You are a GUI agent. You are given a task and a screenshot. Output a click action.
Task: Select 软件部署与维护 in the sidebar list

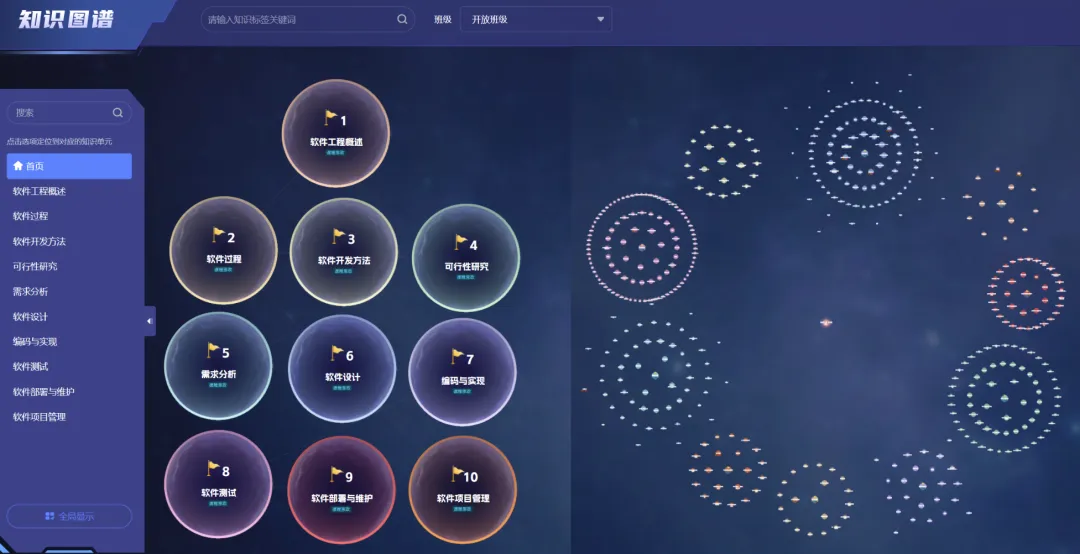[x=43, y=391]
